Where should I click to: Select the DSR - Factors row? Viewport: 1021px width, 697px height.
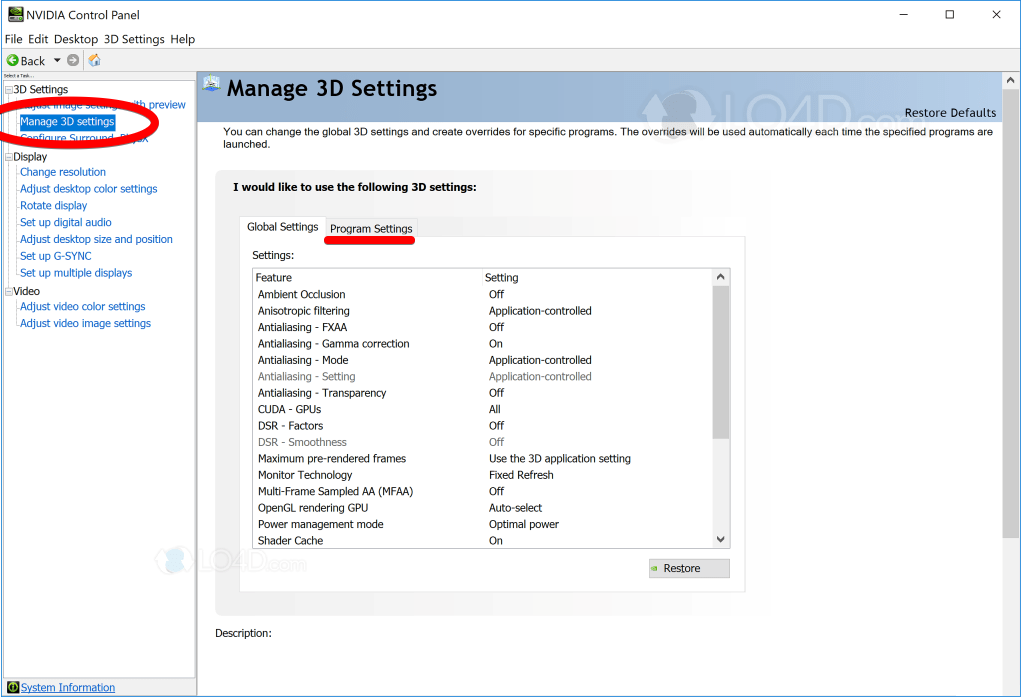483,426
